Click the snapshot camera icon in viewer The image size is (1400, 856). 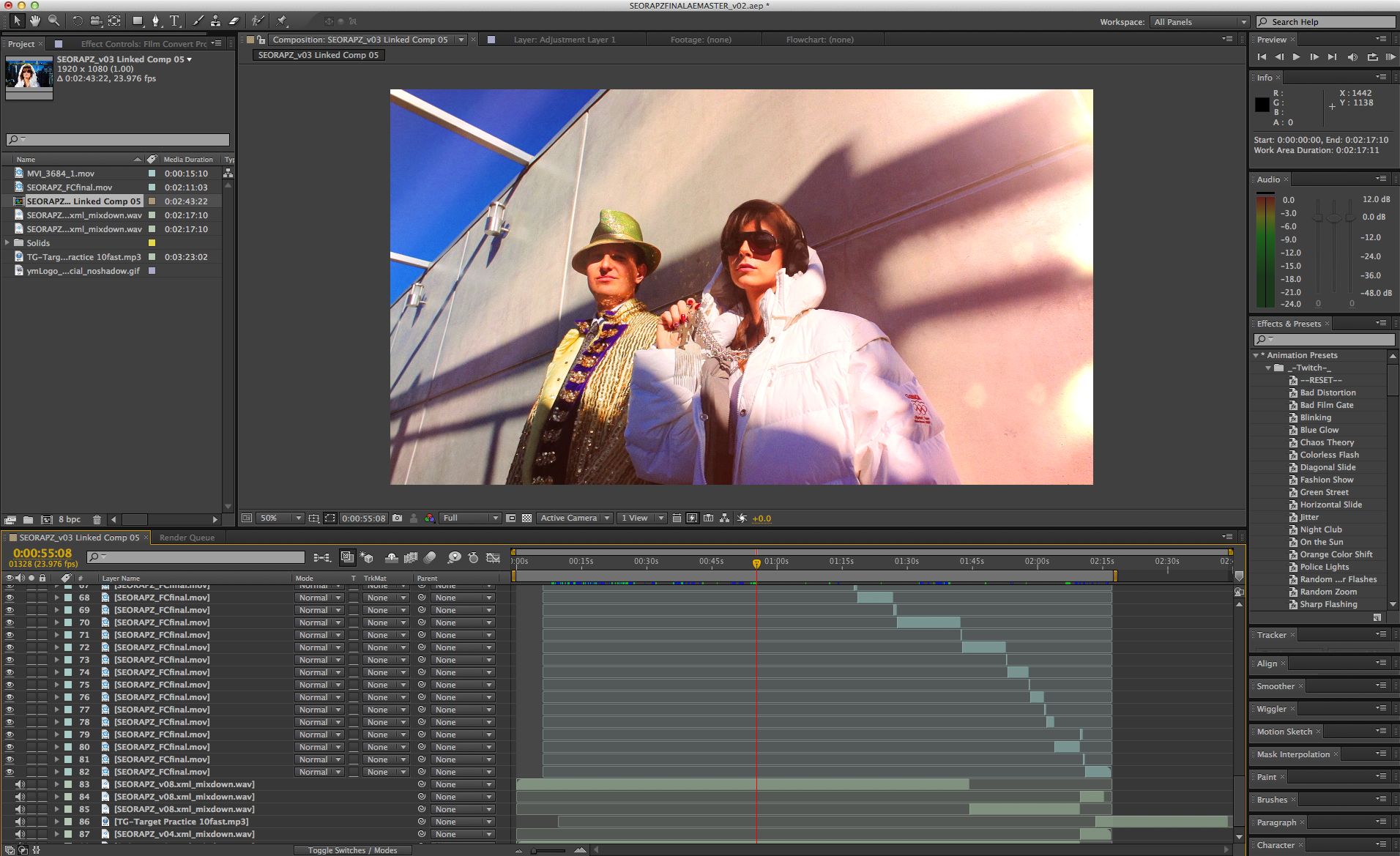pos(397,518)
